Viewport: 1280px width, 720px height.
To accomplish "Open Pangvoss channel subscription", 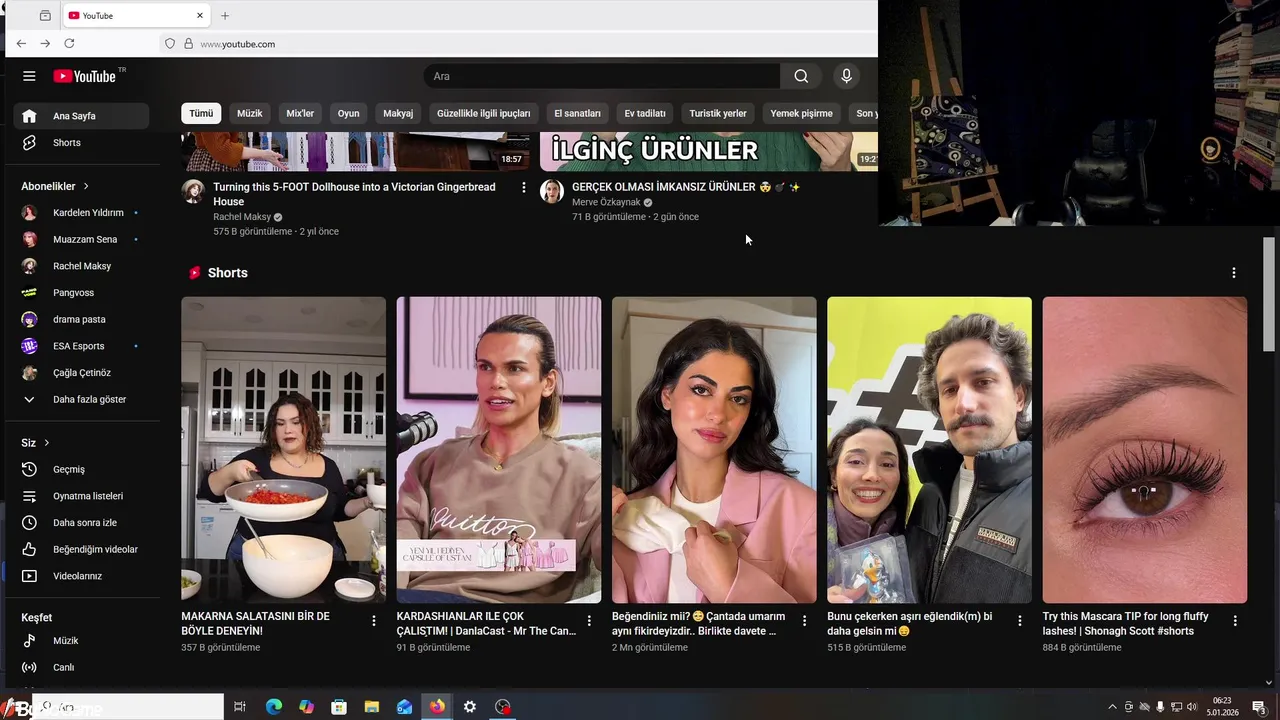I will [81, 293].
